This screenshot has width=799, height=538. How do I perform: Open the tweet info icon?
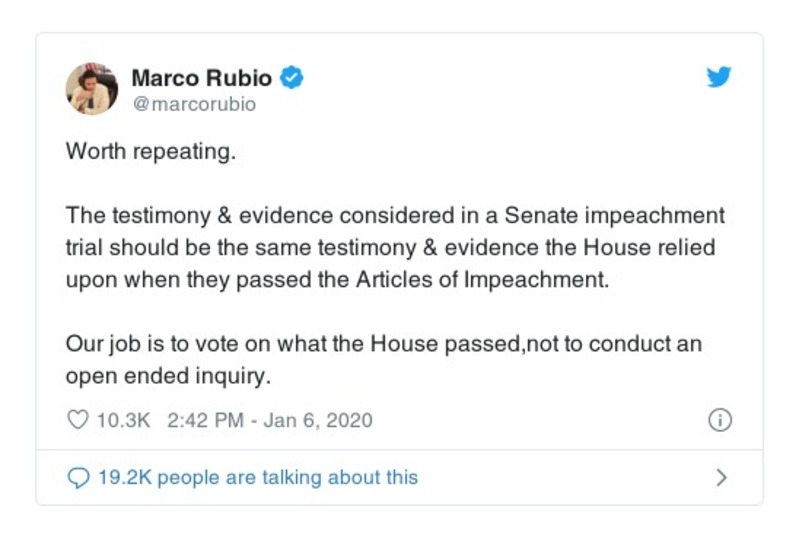720,420
